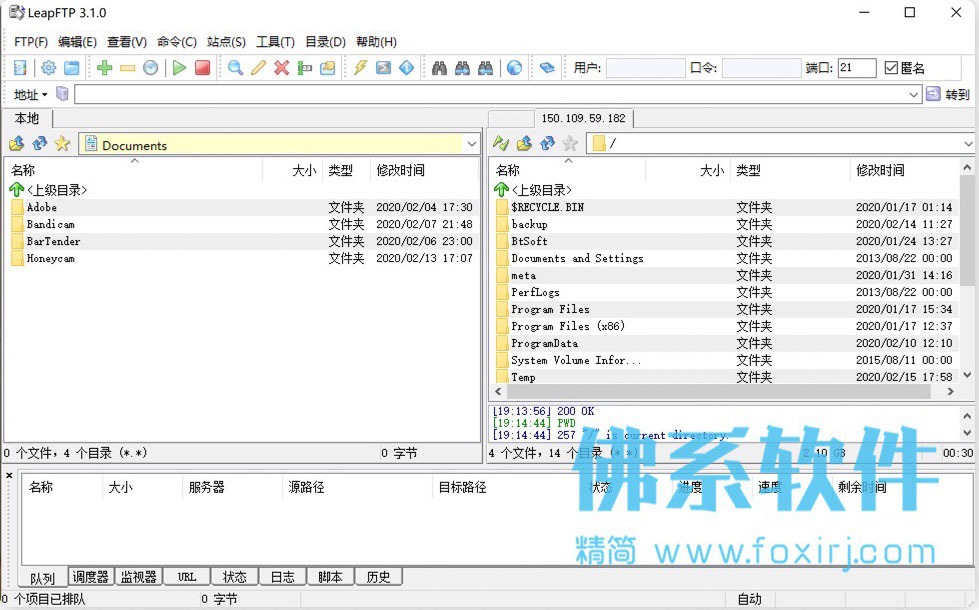The width and height of the screenshot is (979, 610).
Task: Click the blue diamond info icon
Action: (x=406, y=67)
